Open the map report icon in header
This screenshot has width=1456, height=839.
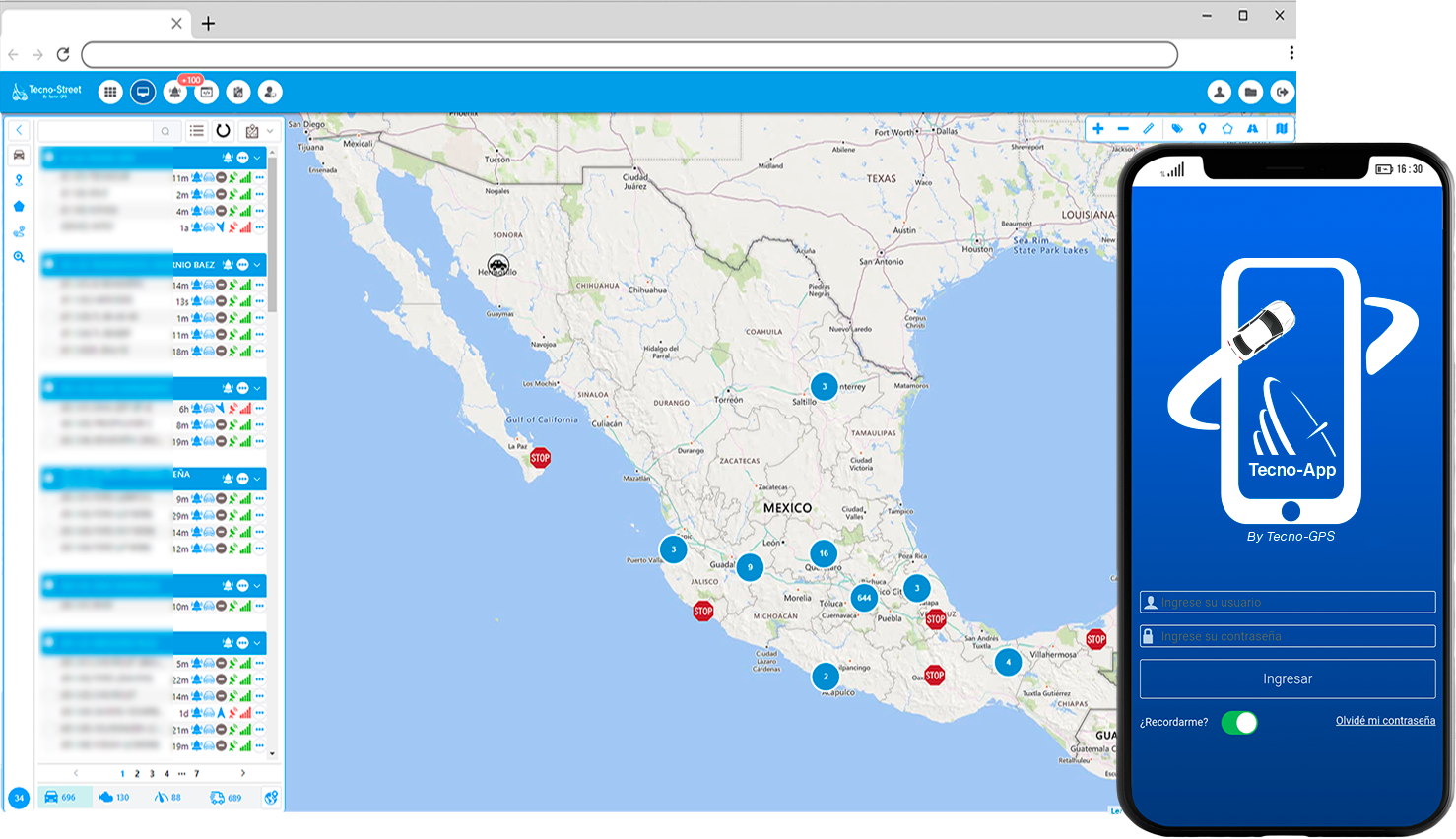coord(238,92)
